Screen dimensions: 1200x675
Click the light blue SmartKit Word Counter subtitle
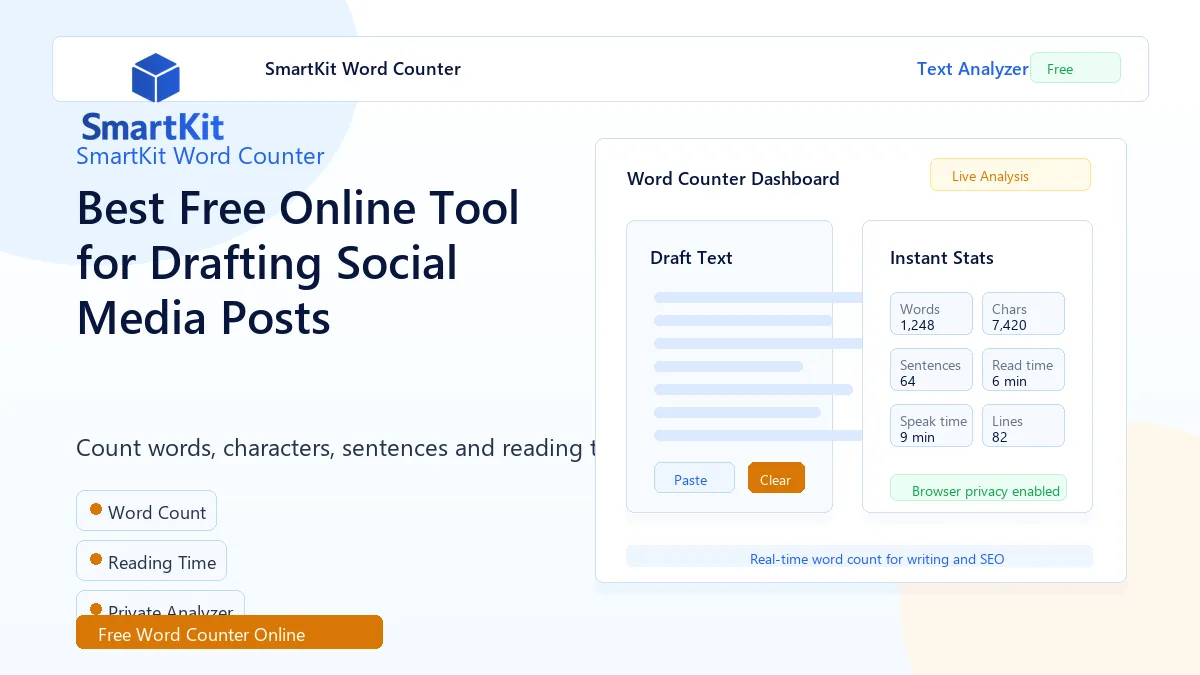coord(200,156)
